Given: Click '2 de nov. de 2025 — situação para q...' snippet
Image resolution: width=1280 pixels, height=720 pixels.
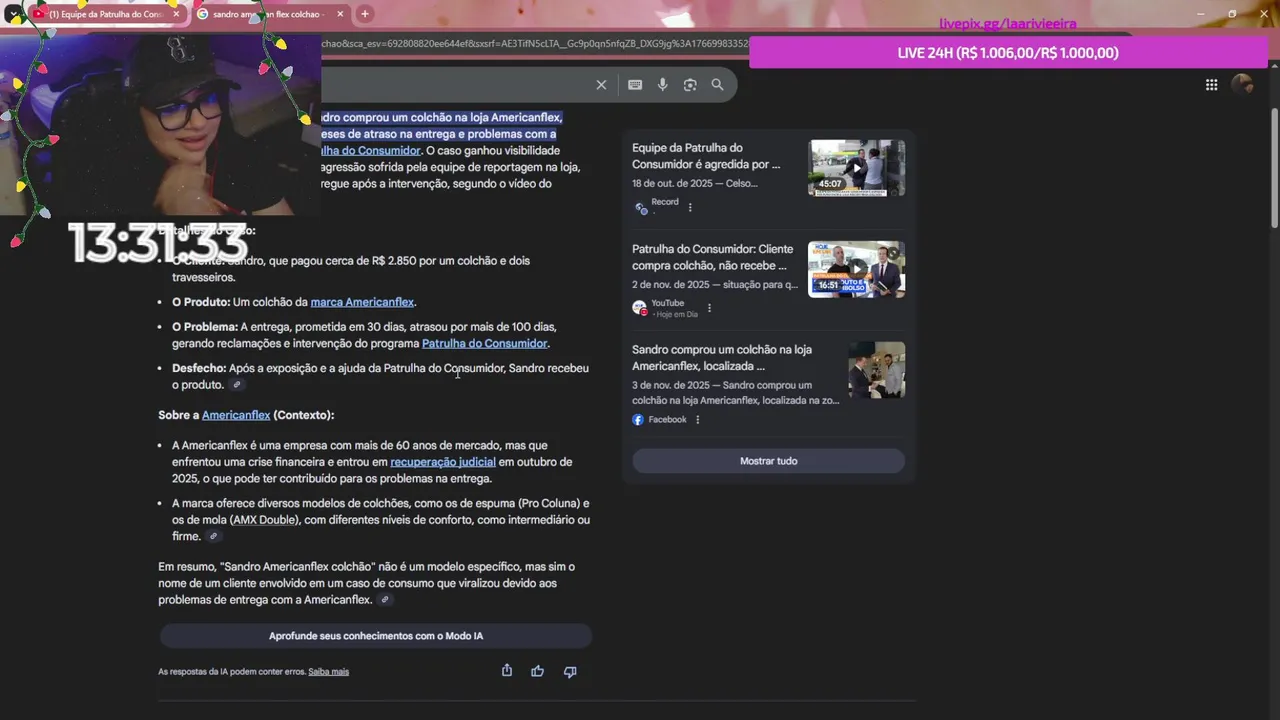Looking at the screenshot, I should [x=715, y=284].
